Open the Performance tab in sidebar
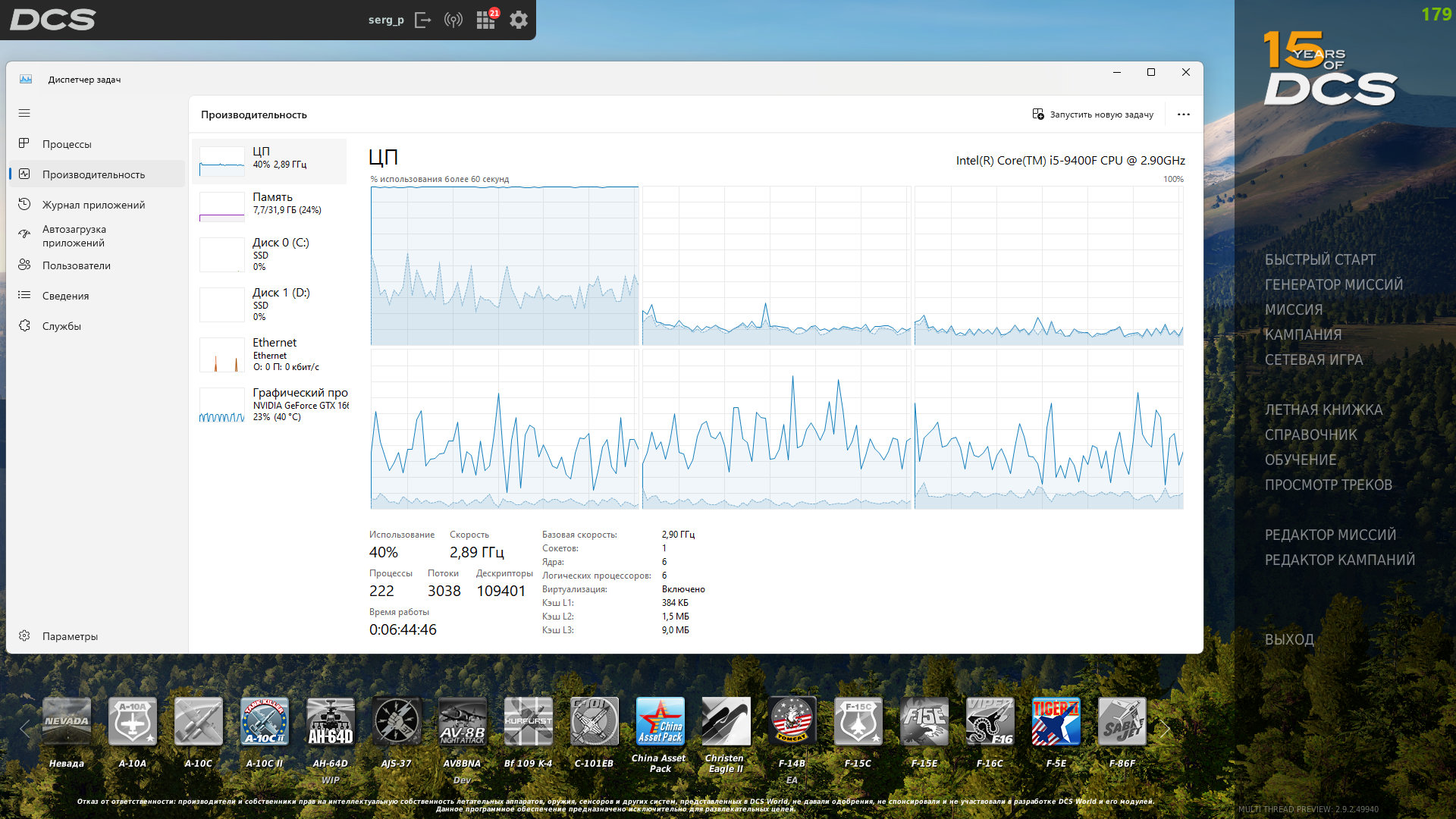 coord(97,174)
